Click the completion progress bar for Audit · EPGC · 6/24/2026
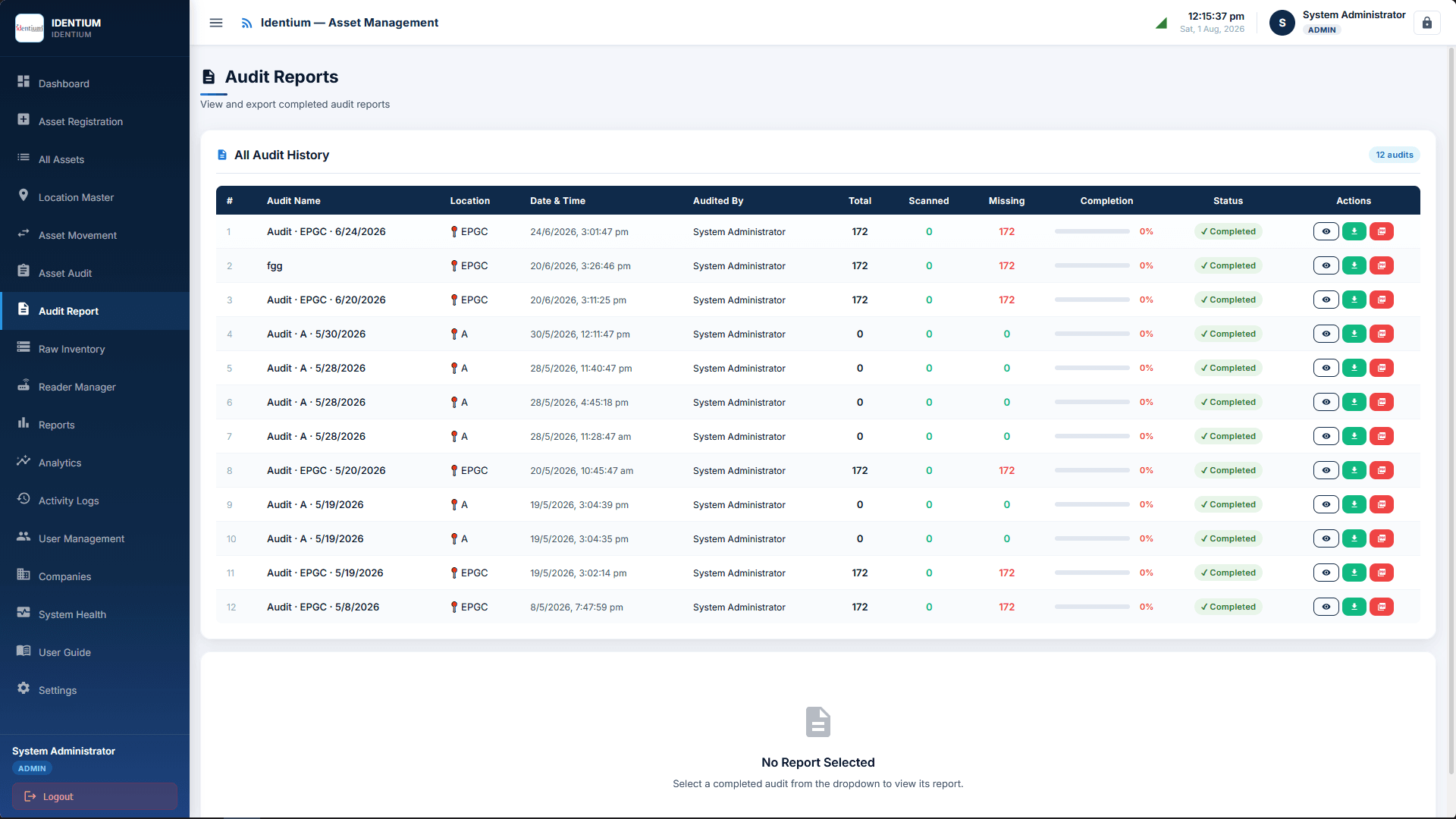This screenshot has height=819, width=1456. pyautogui.click(x=1092, y=231)
